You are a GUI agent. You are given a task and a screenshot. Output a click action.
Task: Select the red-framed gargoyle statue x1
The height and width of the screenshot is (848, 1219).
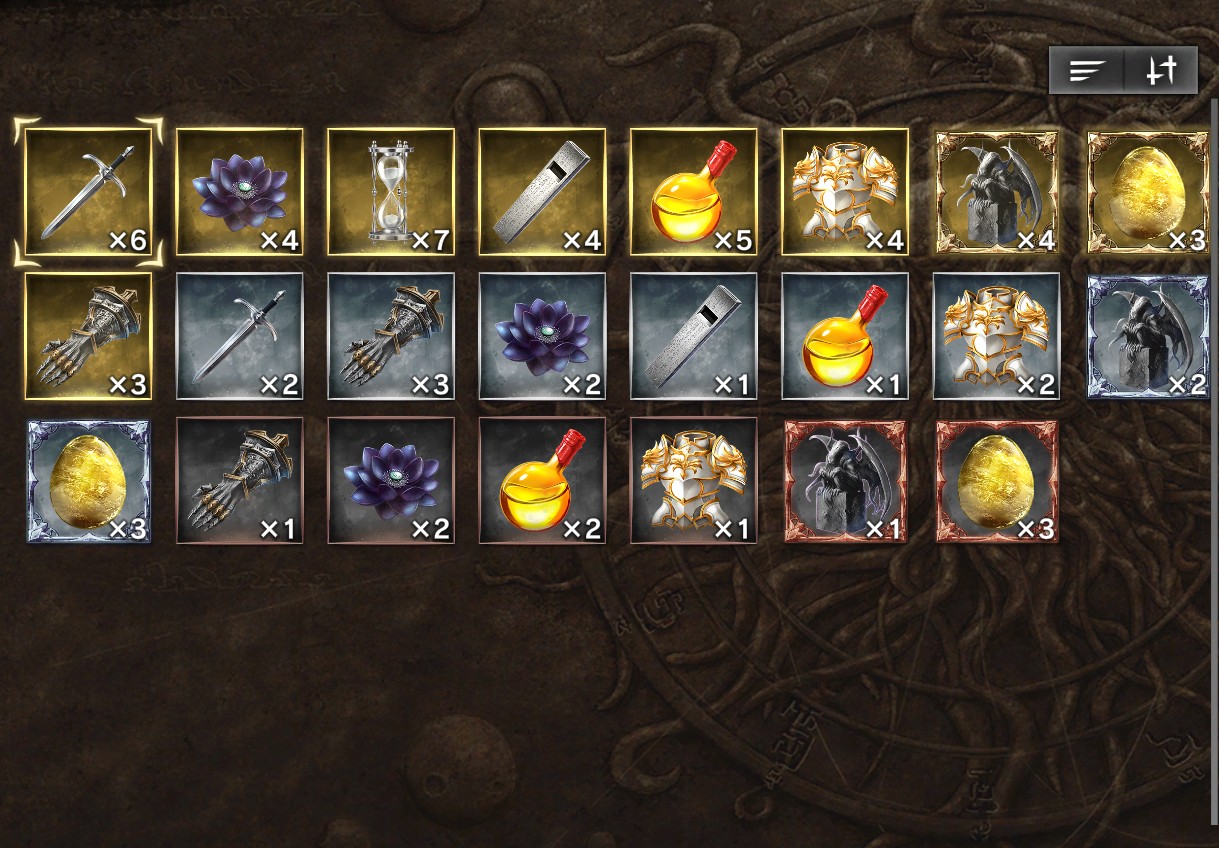tap(845, 480)
